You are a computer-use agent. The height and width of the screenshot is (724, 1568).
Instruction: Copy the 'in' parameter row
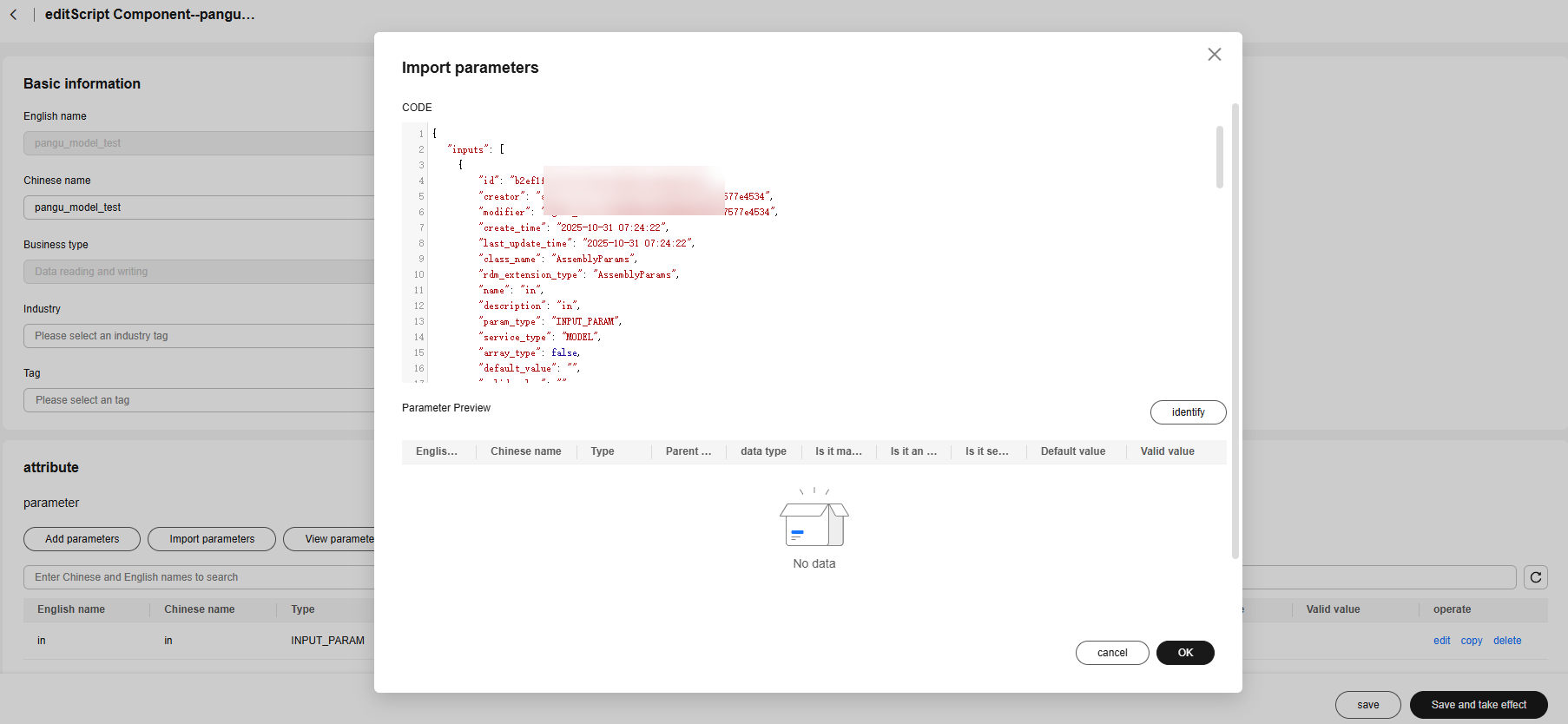coord(1471,641)
